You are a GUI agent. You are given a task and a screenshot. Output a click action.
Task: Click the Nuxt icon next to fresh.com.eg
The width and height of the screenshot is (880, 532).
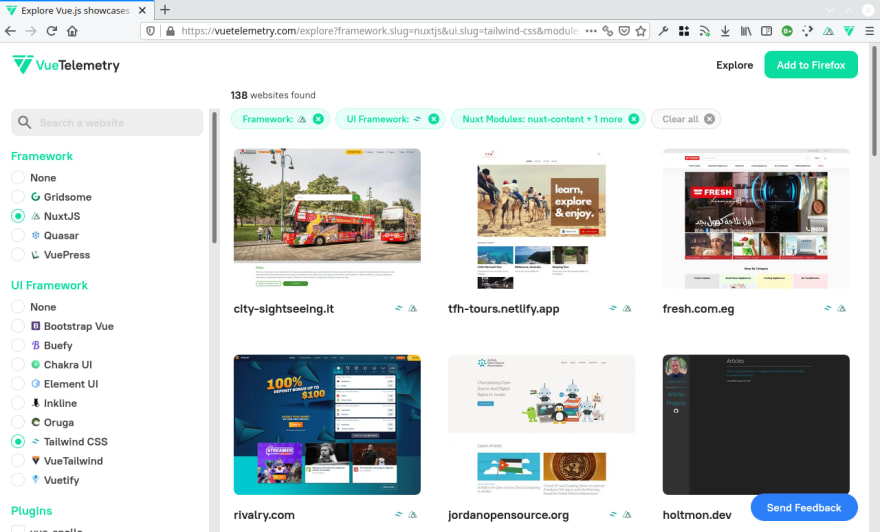pos(841,308)
